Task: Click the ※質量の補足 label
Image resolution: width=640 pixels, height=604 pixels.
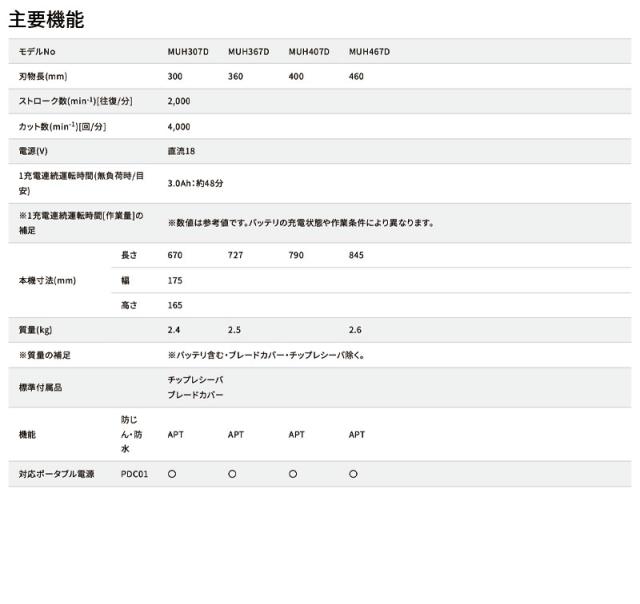Action: (44, 355)
